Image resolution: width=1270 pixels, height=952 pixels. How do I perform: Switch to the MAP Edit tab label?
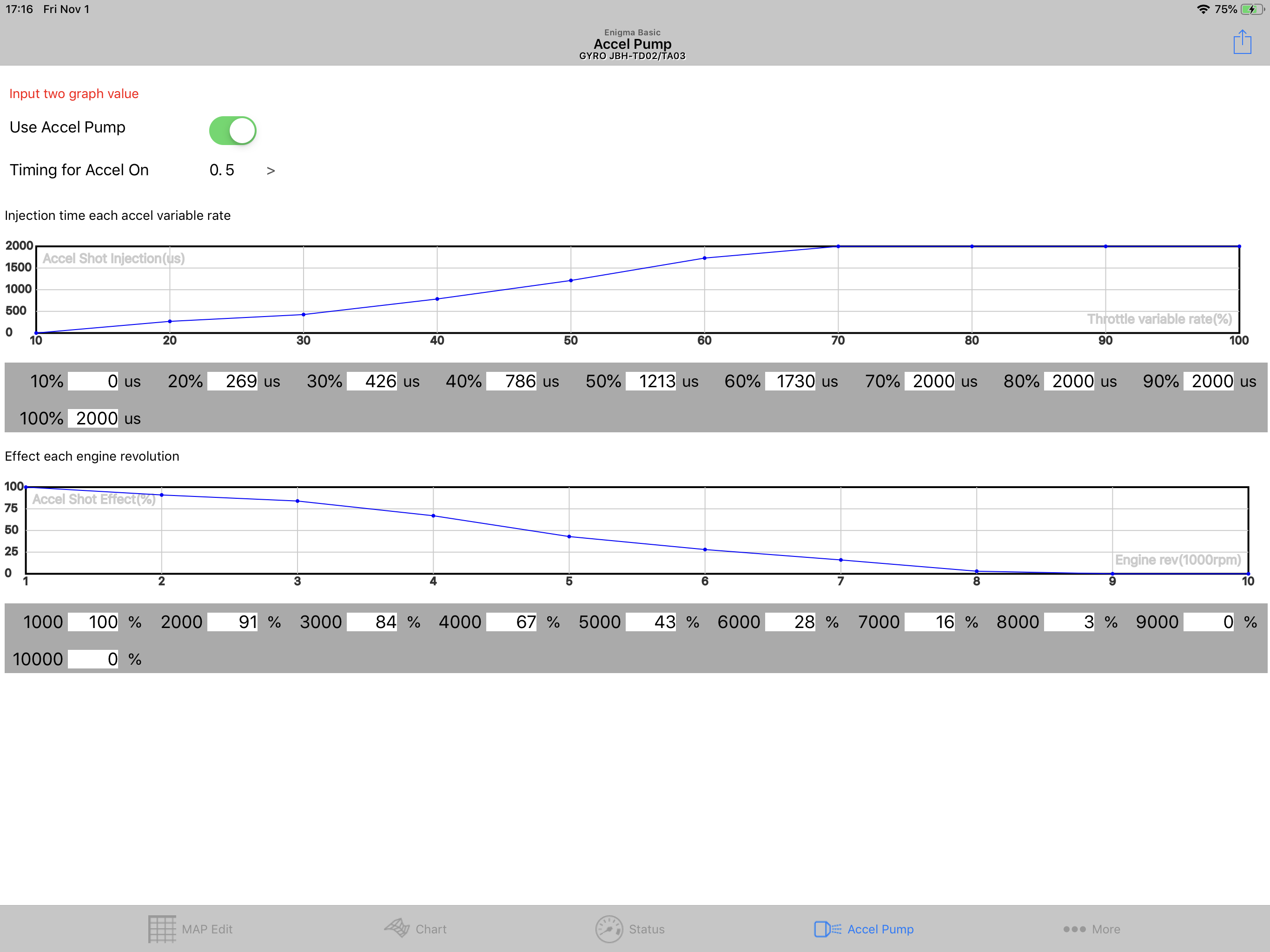[x=207, y=928]
